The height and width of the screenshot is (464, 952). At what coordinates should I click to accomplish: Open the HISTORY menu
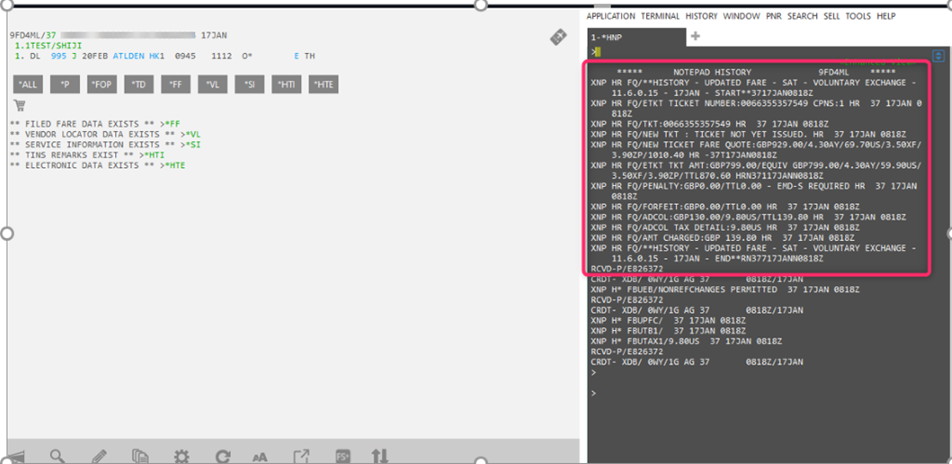(701, 16)
